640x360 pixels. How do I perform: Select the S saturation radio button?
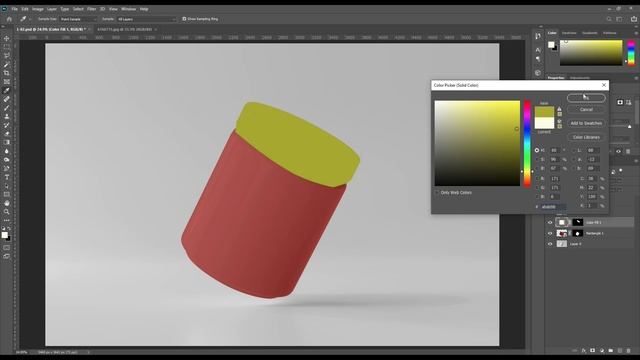[537, 159]
